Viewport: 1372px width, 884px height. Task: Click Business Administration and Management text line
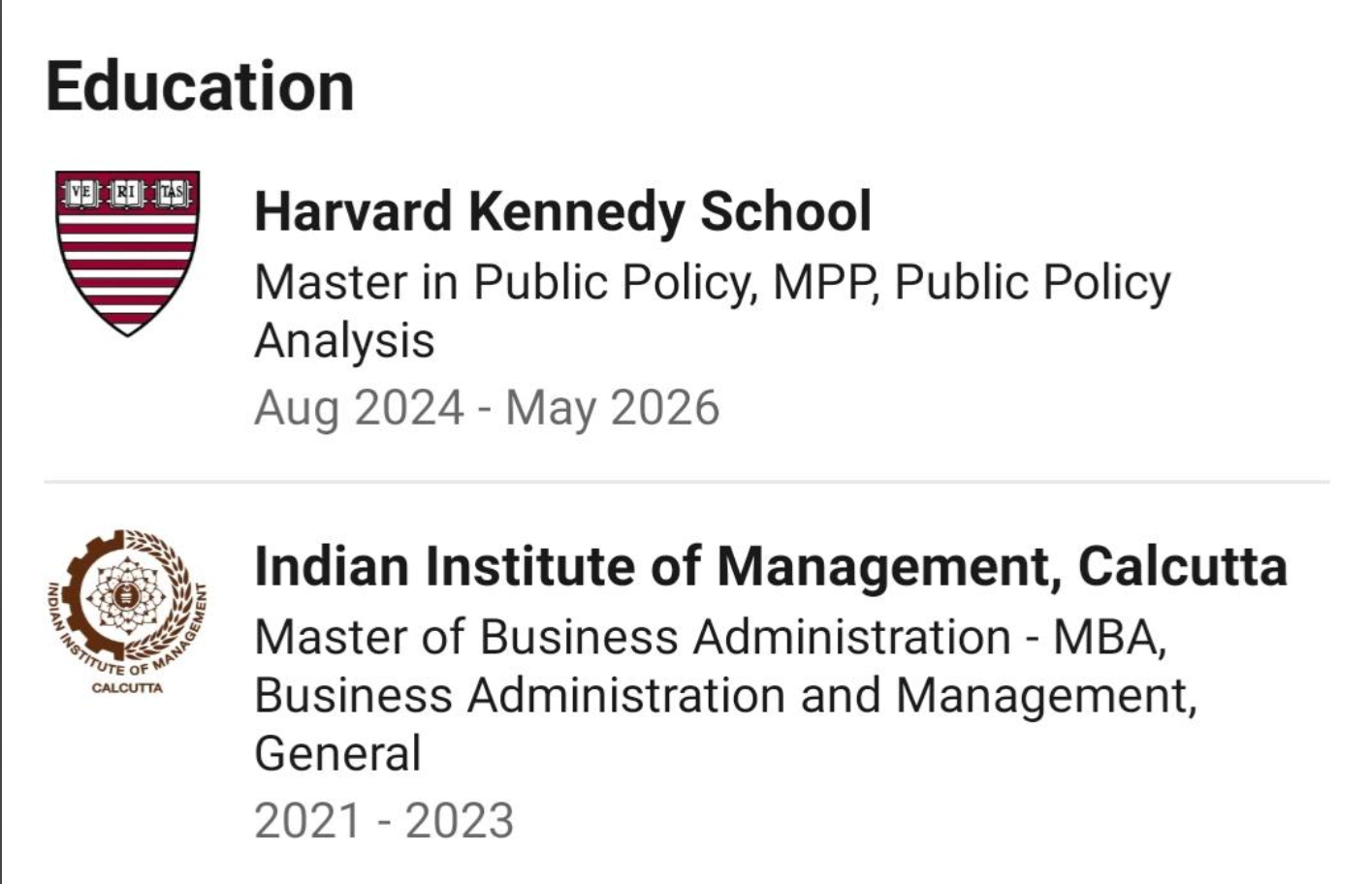[x=725, y=695]
